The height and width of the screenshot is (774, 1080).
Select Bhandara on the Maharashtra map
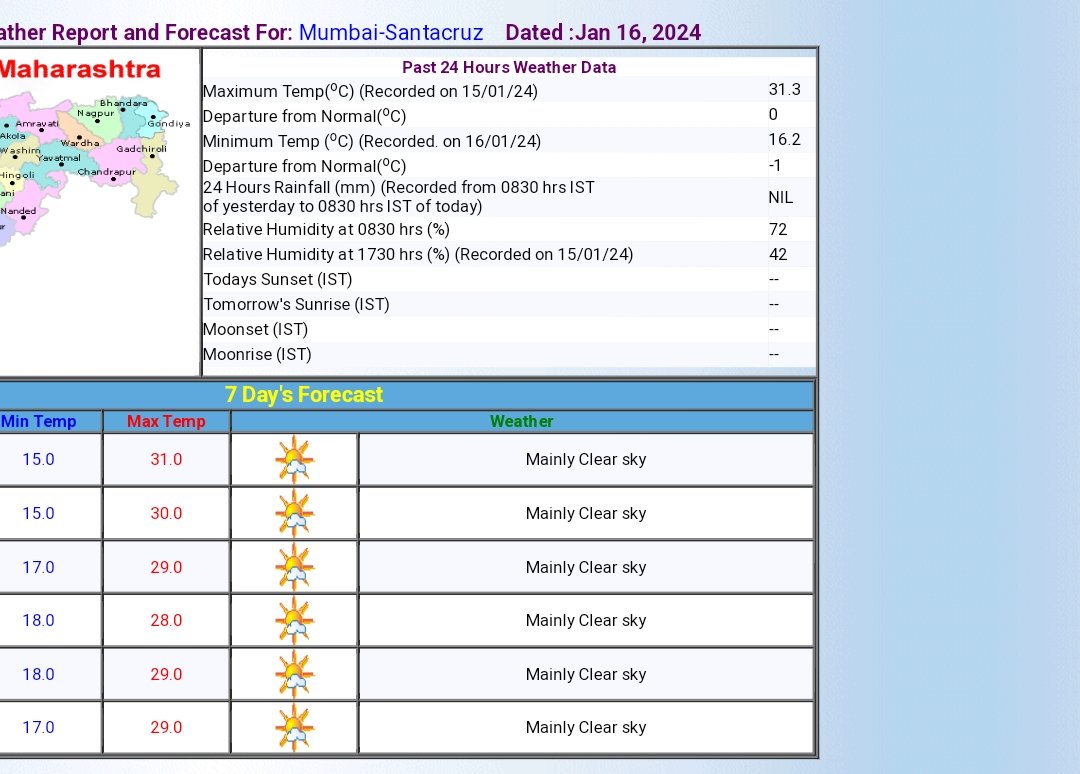(123, 103)
